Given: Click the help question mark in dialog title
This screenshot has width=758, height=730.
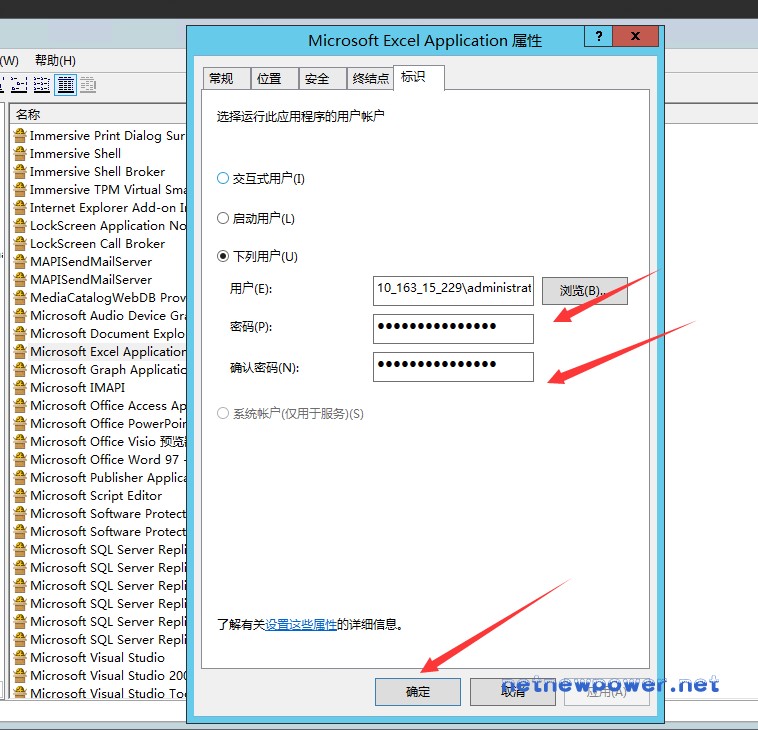Looking at the screenshot, I should click(x=598, y=36).
